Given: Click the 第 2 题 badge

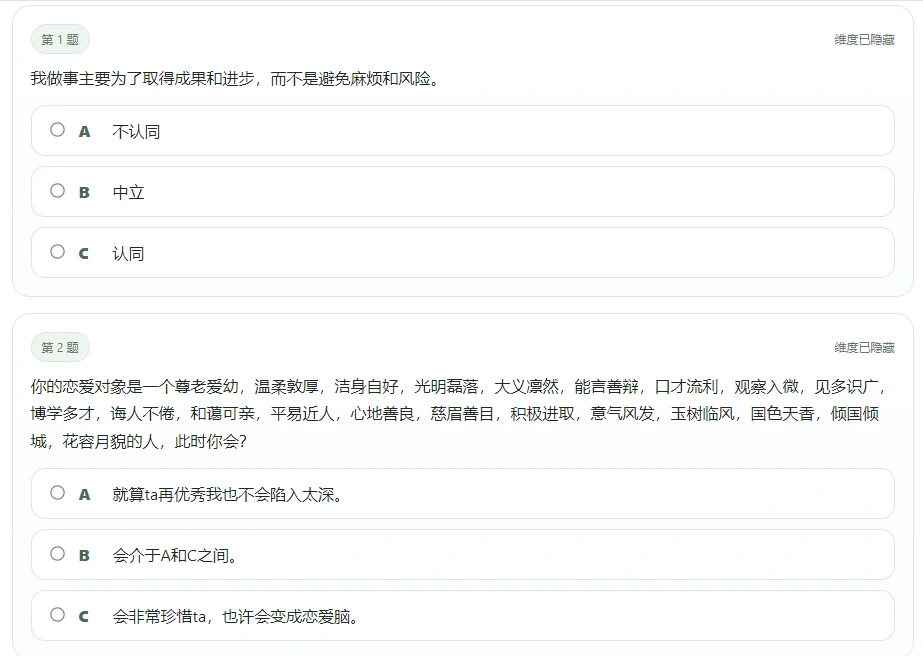Looking at the screenshot, I should 62,348.
